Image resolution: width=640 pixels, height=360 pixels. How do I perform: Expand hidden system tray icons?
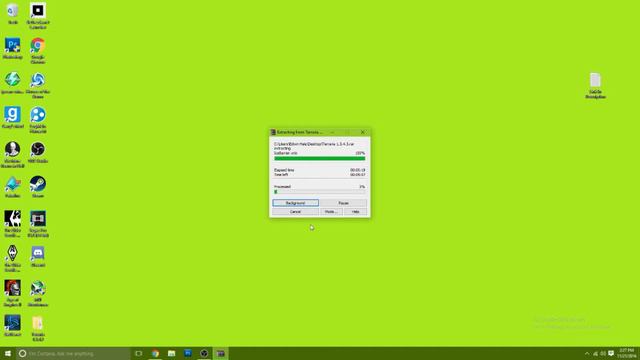[x=587, y=353]
